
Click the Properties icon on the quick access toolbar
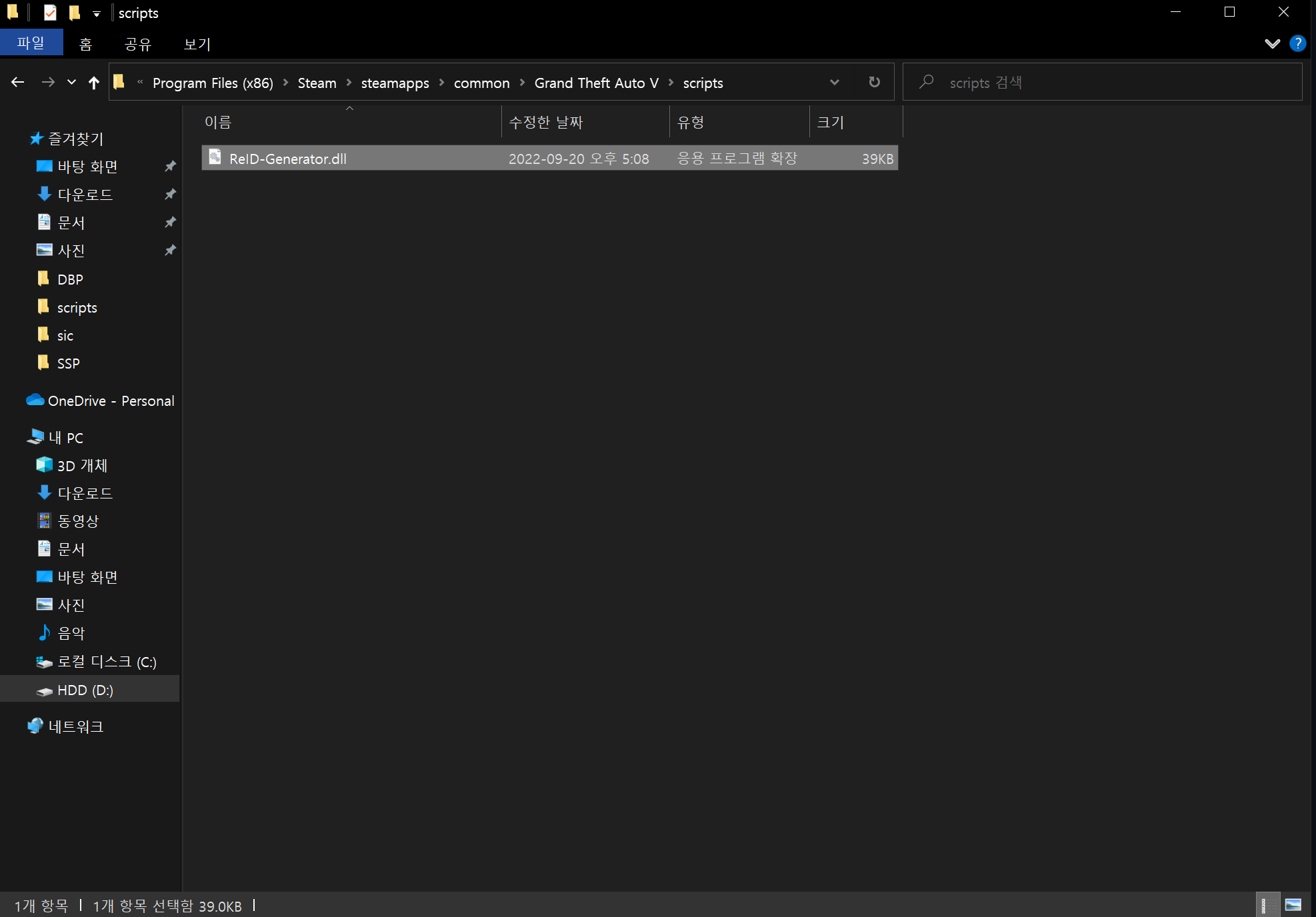click(50, 12)
